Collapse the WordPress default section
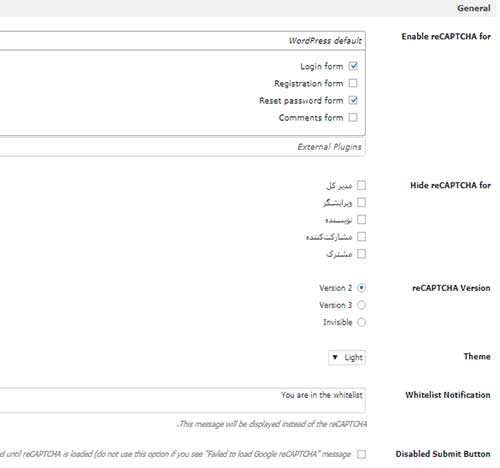Image resolution: width=500 pixels, height=468 pixels. tap(183, 41)
